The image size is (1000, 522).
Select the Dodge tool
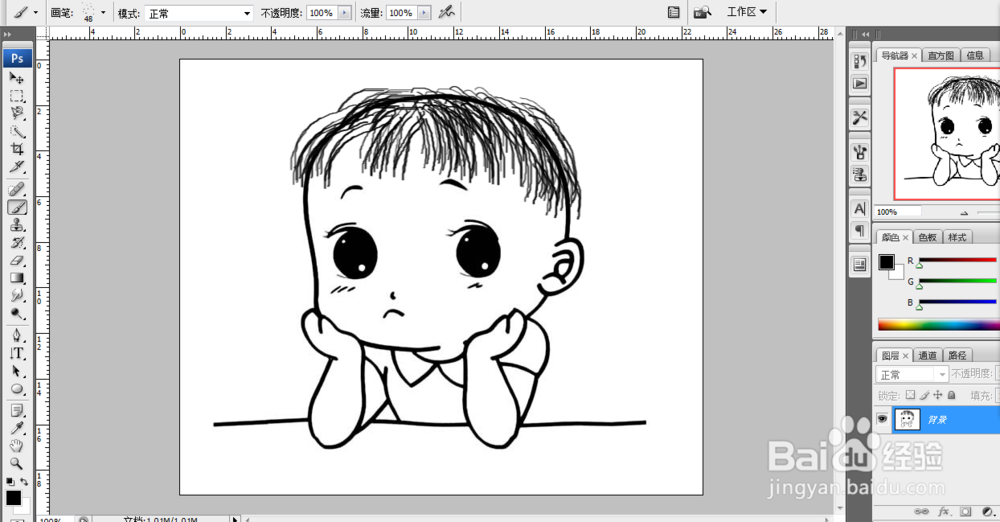(x=17, y=313)
